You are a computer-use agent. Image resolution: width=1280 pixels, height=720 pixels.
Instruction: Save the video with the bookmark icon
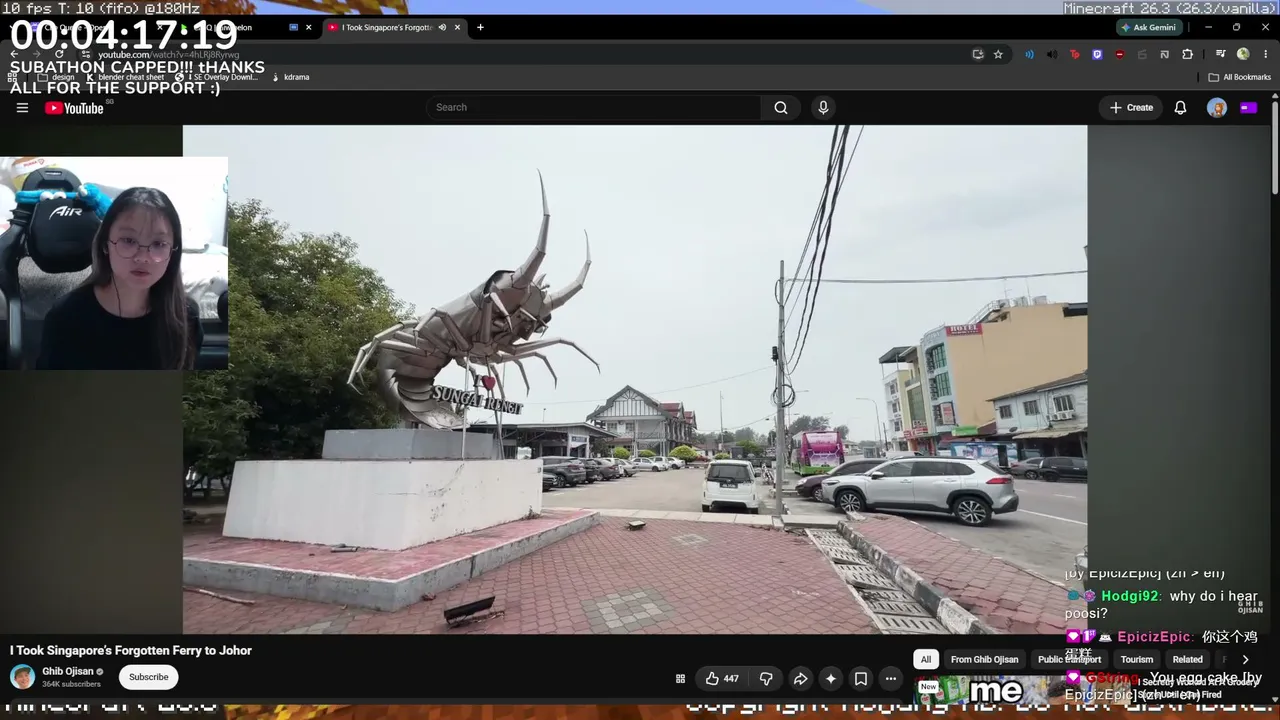860,679
